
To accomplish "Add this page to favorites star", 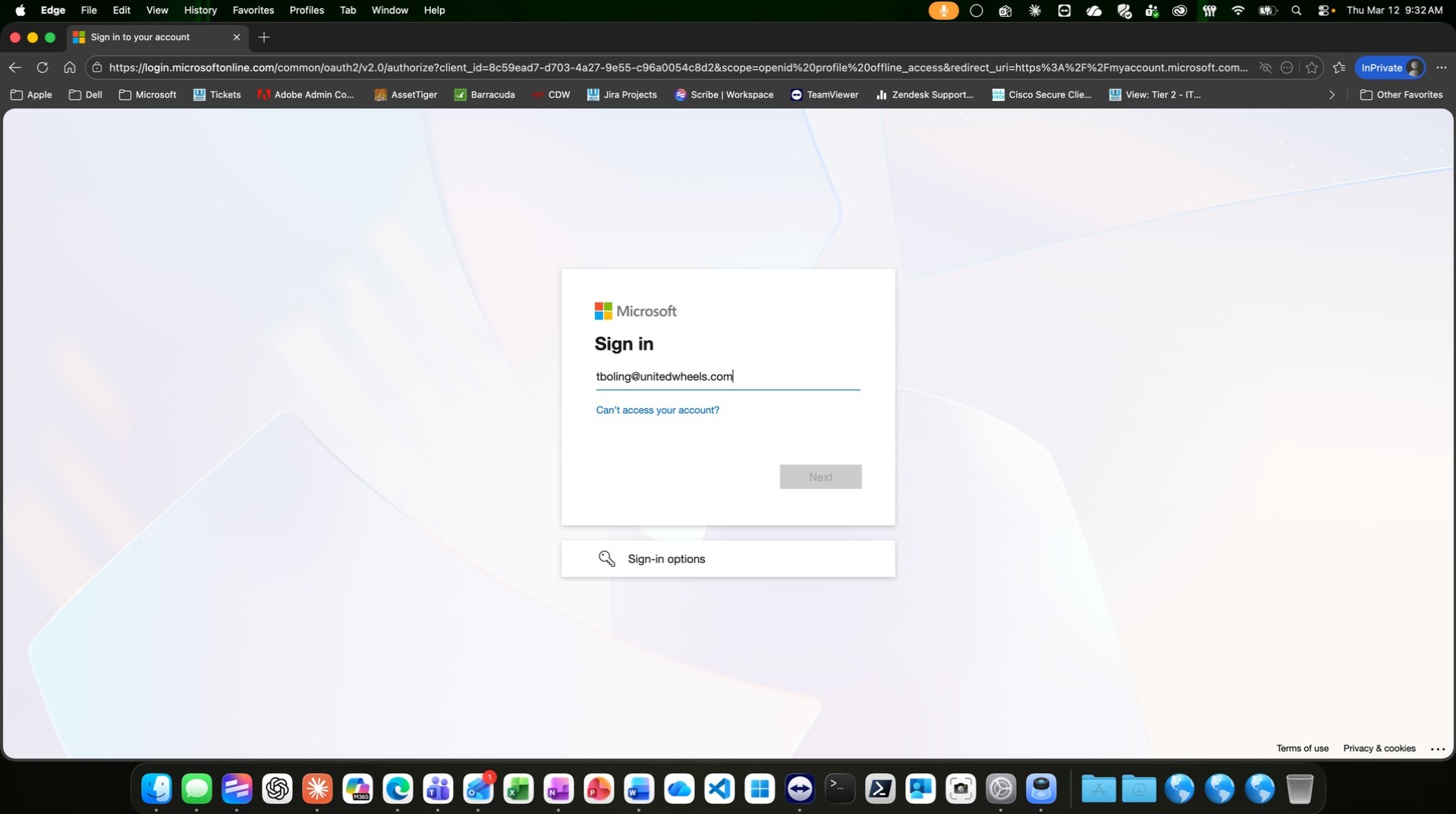I will tap(1312, 68).
